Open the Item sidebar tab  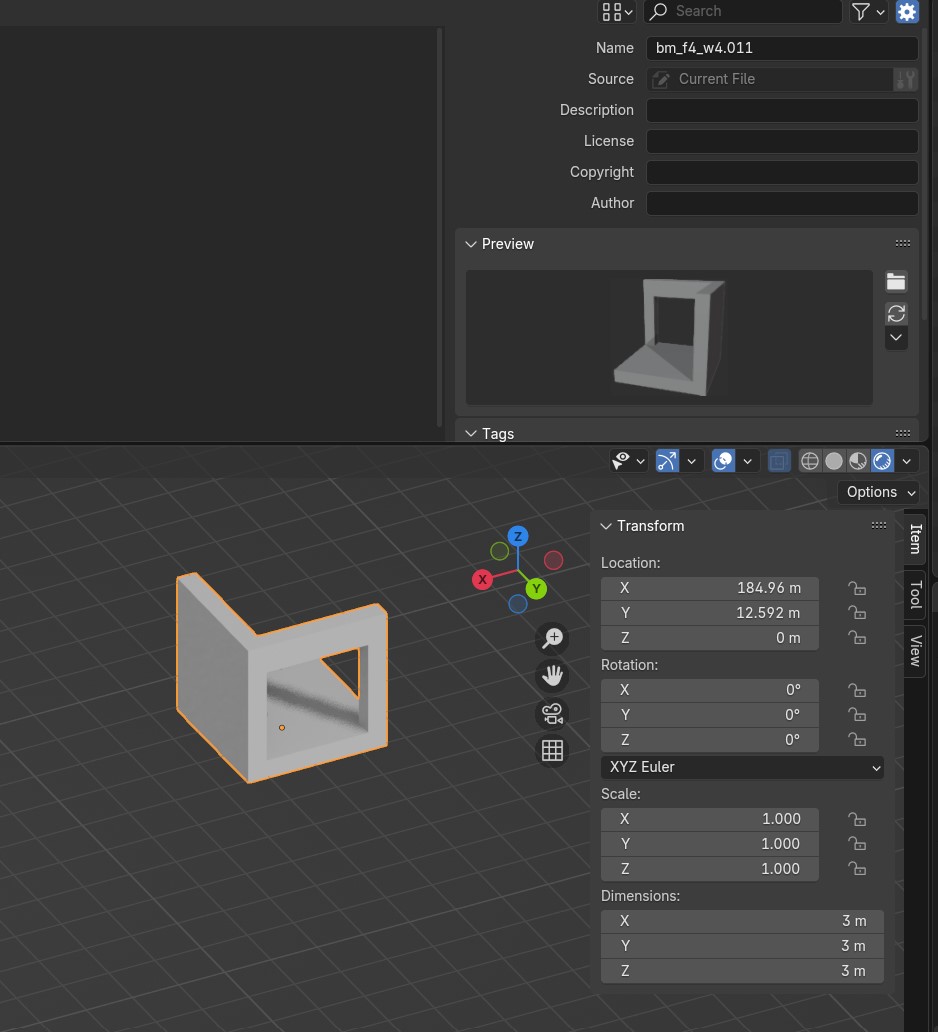[x=915, y=539]
